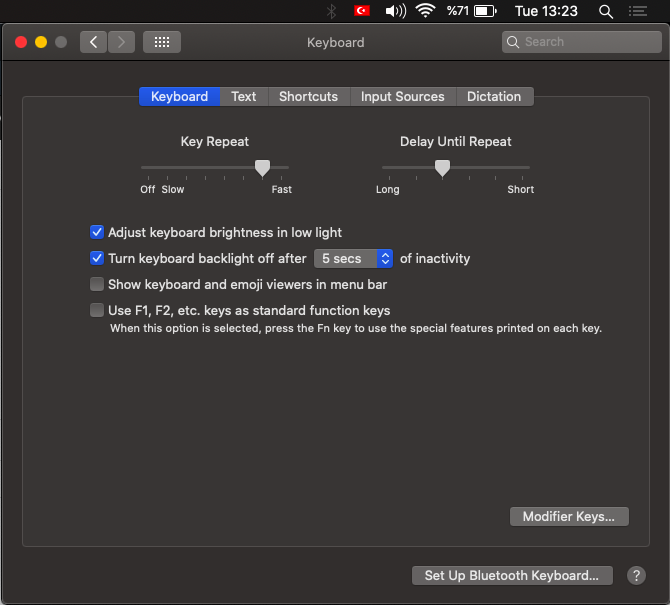Click the Key Repeat slider thumb
The image size is (670, 605).
point(262,168)
